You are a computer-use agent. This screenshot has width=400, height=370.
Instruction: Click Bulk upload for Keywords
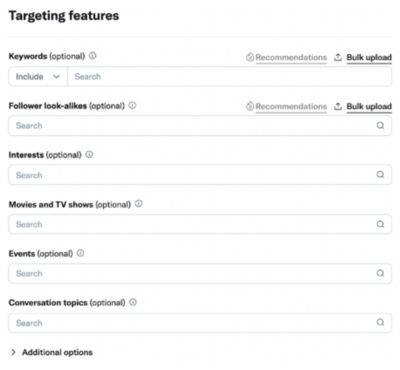(x=369, y=57)
